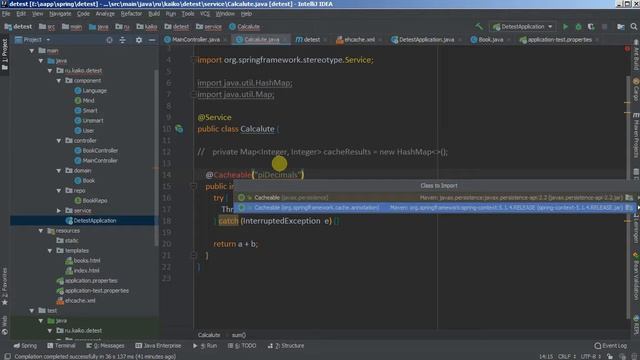Click sum() breadcrumb below editor
Image resolution: width=640 pixels, height=360 pixels.
click(x=239, y=335)
